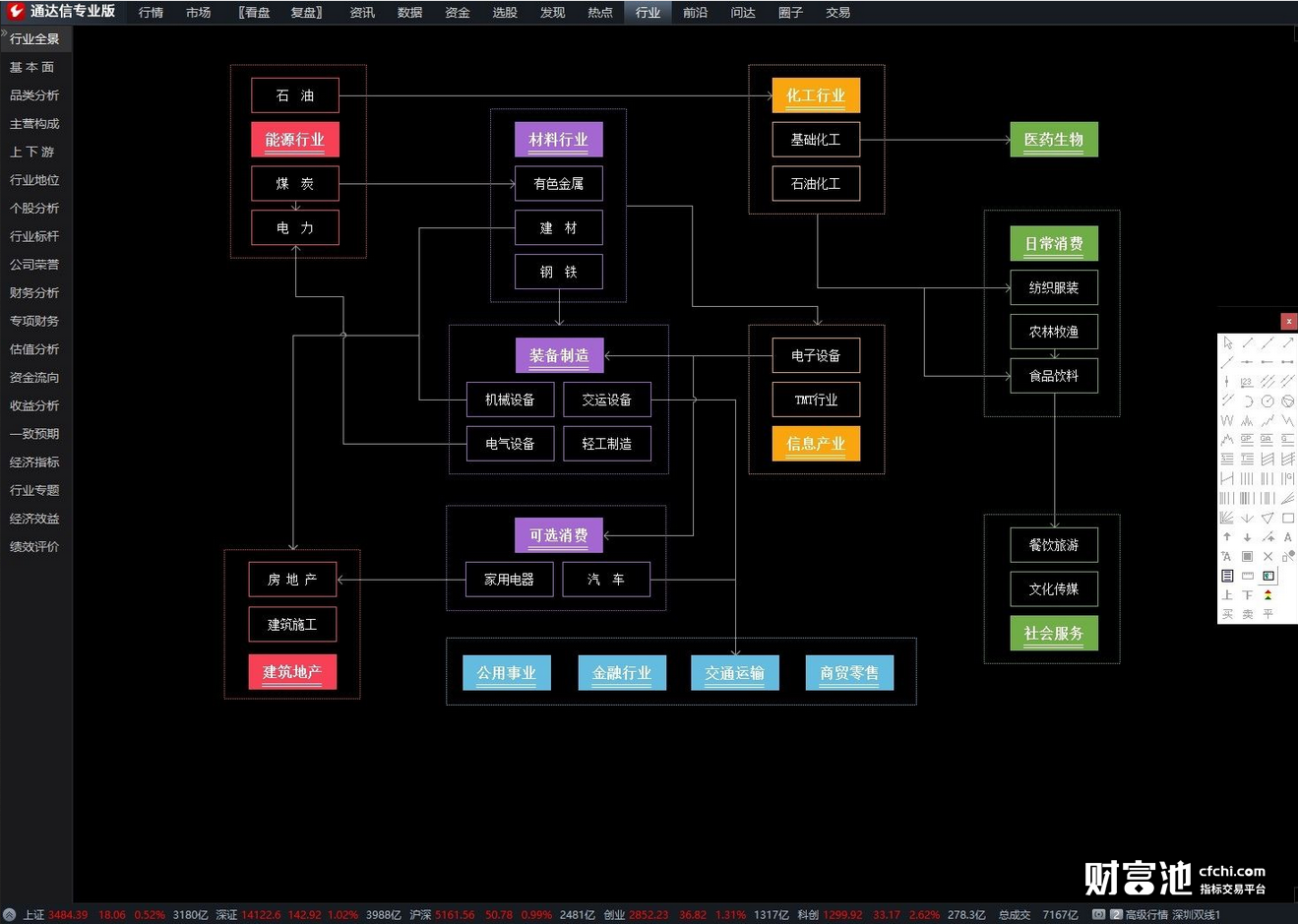Click the delete X drawing icon
The width and height of the screenshot is (1298, 924).
[x=1267, y=556]
